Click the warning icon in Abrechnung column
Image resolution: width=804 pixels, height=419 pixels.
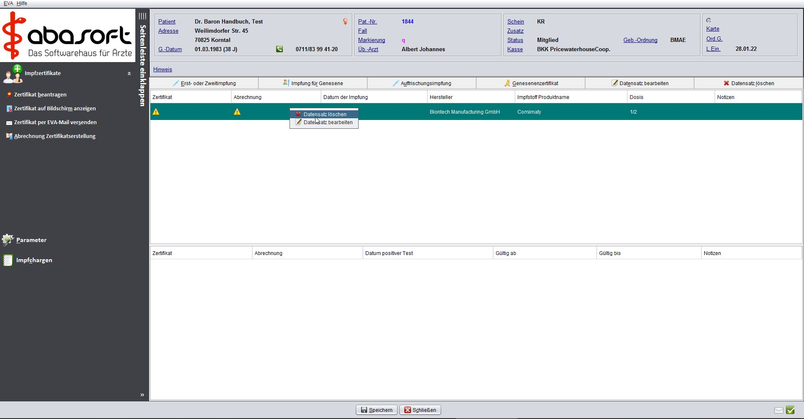(x=237, y=112)
